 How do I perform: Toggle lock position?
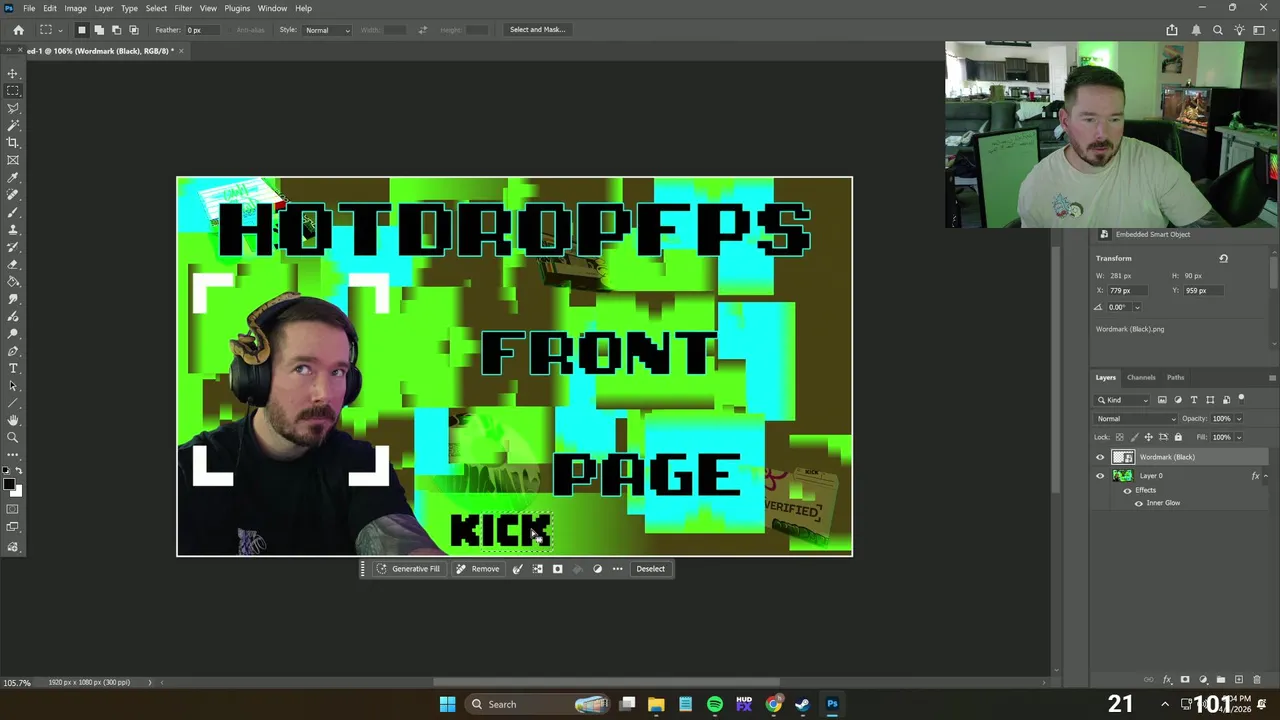click(1148, 437)
